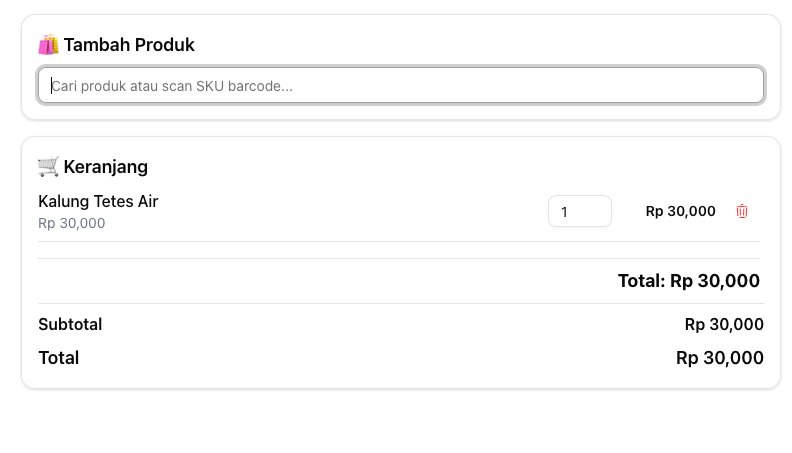Click empty space right of Tambah Produk heading
Screen dimensions: 792x453
click(480, 45)
